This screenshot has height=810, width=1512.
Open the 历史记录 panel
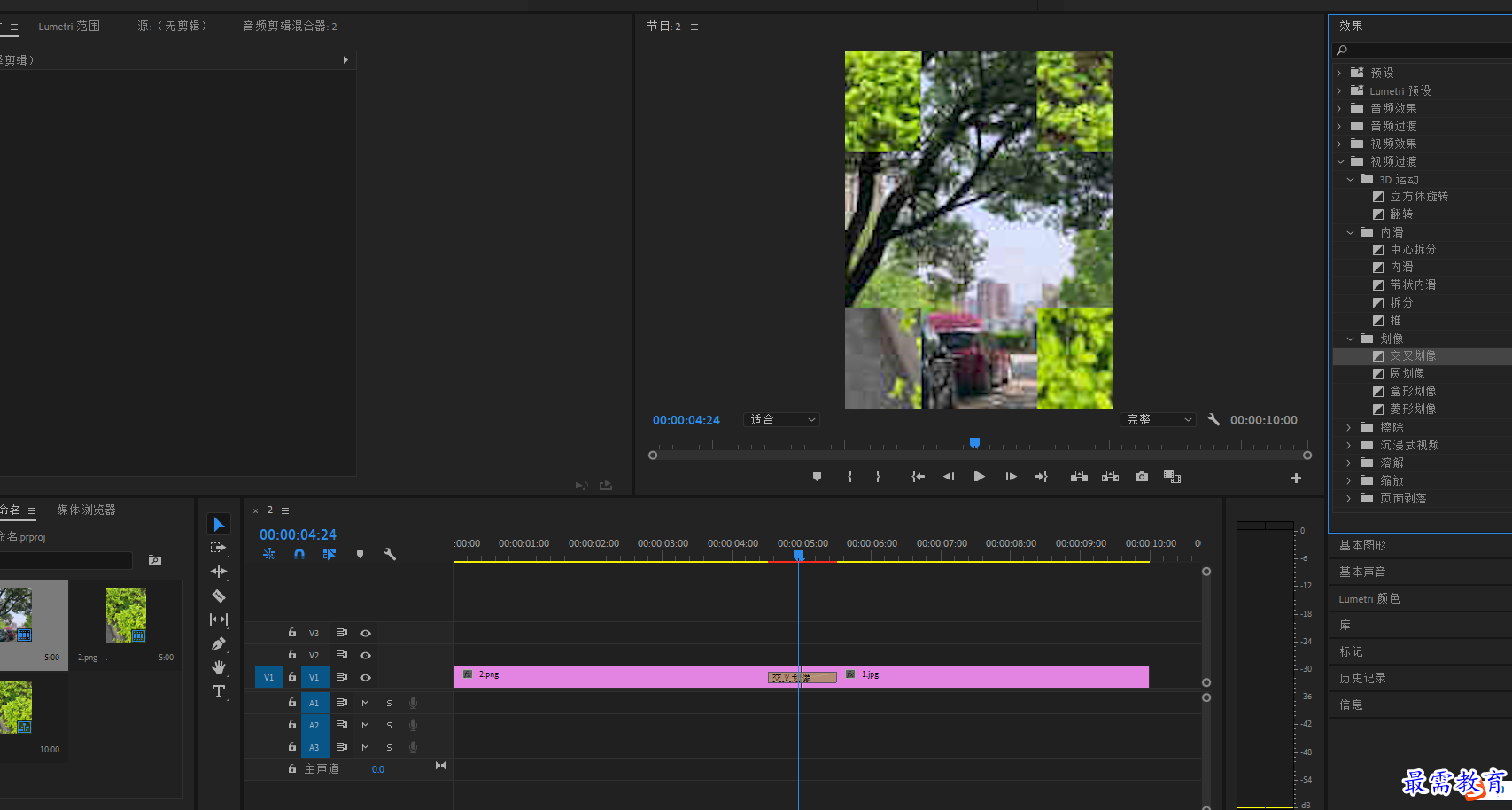coord(1362,678)
